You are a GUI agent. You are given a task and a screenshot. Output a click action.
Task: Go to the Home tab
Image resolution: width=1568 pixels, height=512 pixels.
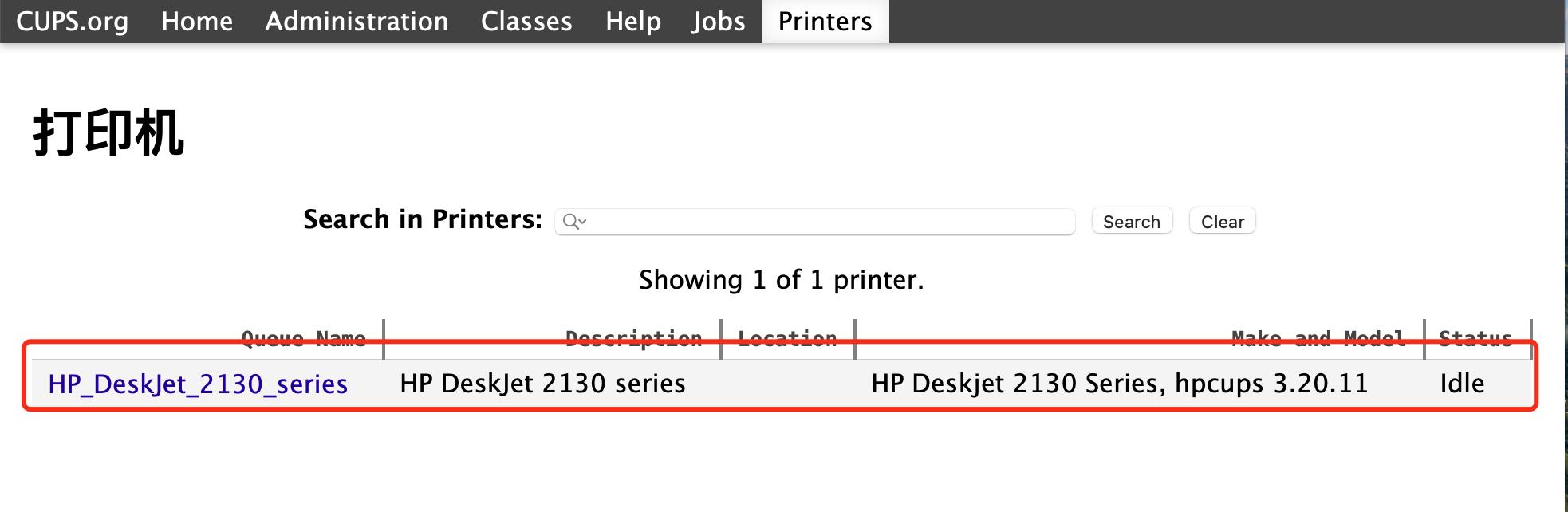point(197,22)
